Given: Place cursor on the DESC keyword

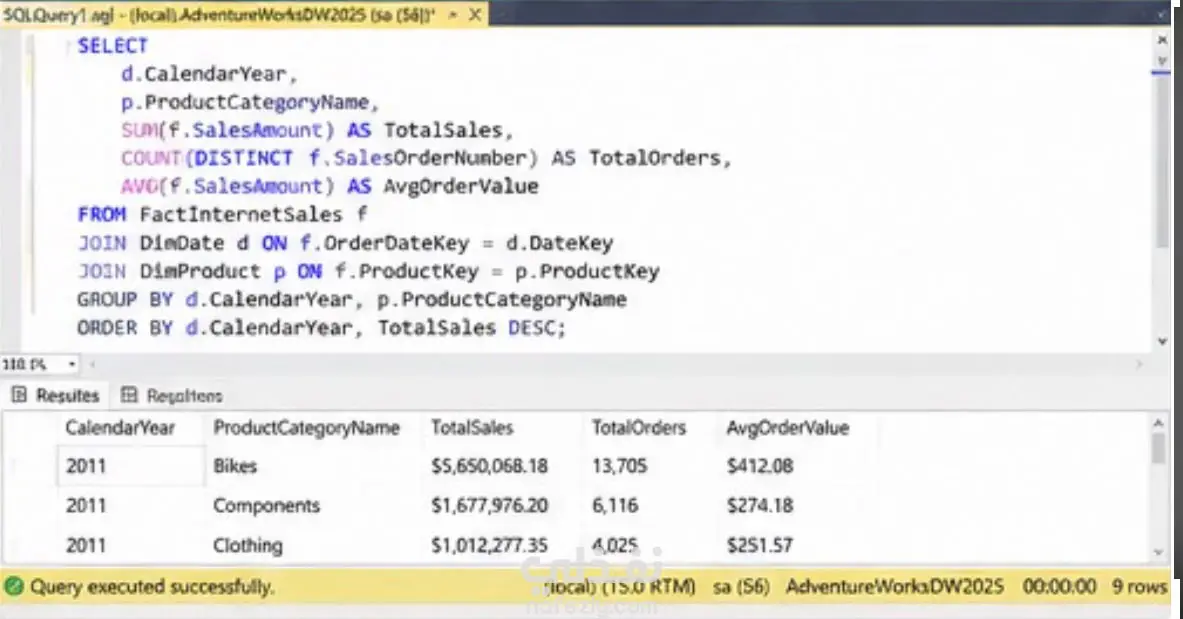Looking at the screenshot, I should (x=532, y=328).
